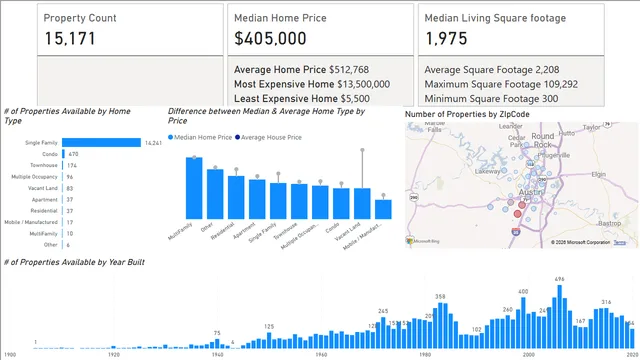Click the Bastrop label on the map
The width and height of the screenshot is (640, 360).
[609, 223]
